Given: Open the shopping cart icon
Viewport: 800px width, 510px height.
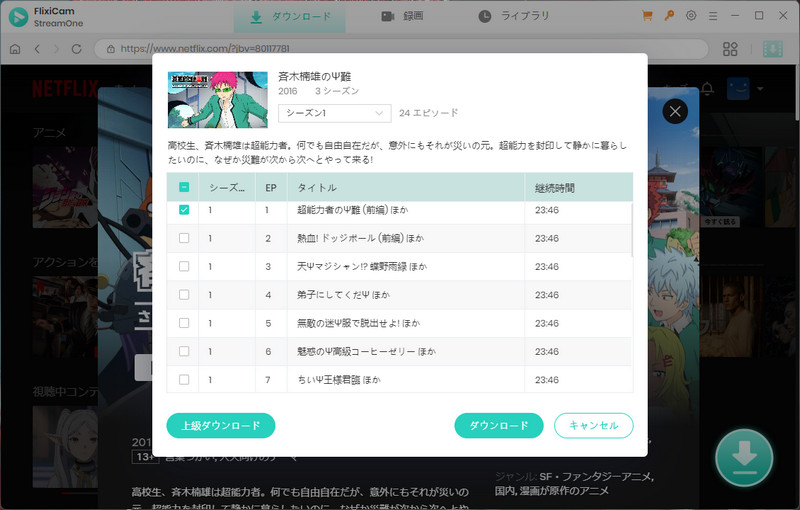Looking at the screenshot, I should (647, 16).
